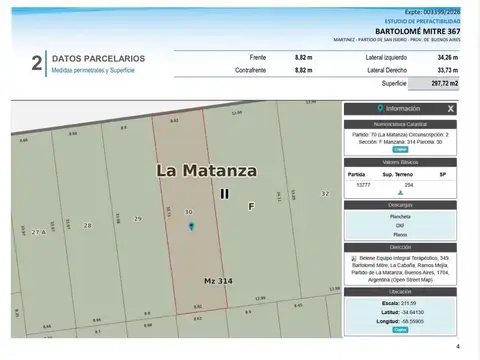Screen dimensions: 480x360
Task: Click Copiar under Nomenclatura Catastral
Action: [400, 149]
